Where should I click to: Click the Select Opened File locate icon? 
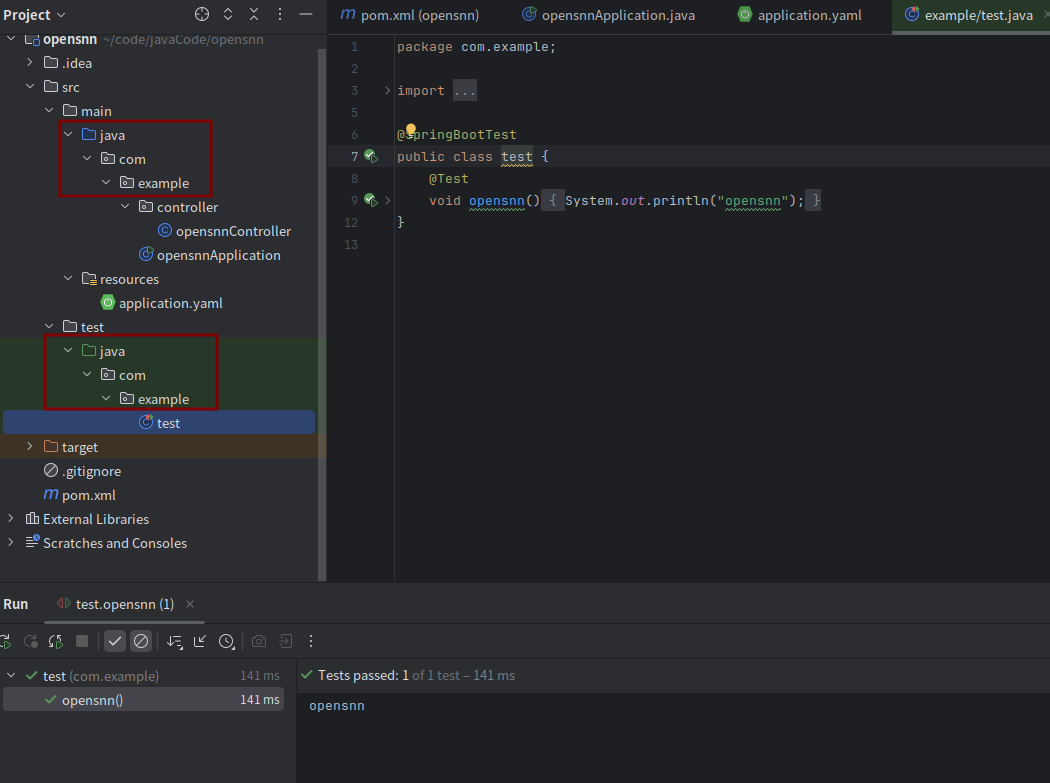point(202,14)
